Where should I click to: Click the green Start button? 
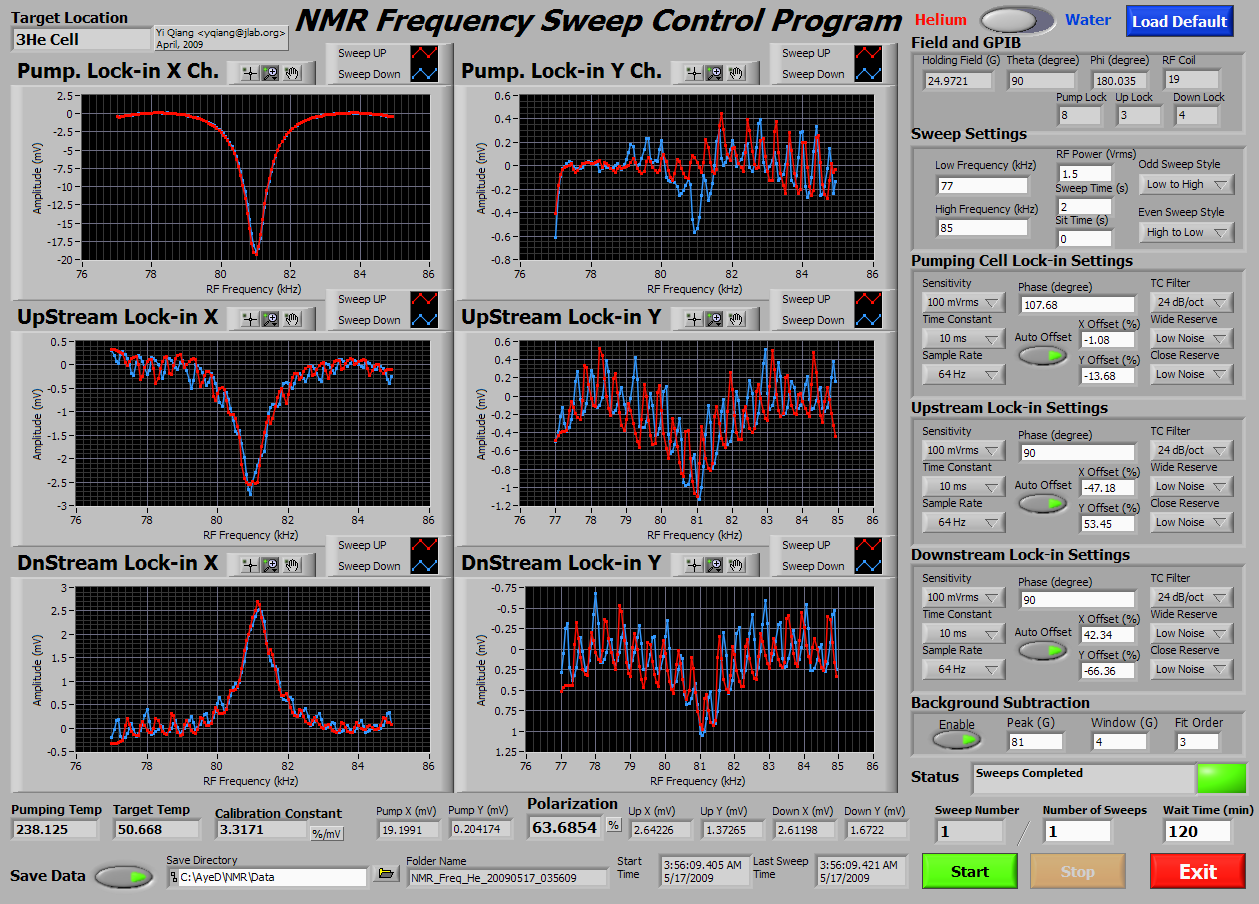[969, 871]
